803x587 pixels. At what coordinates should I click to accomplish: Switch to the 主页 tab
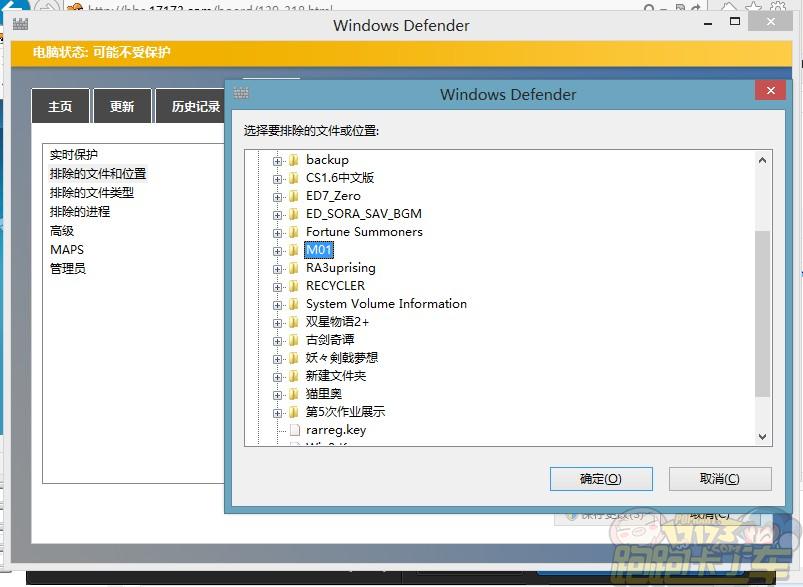pyautogui.click(x=60, y=106)
